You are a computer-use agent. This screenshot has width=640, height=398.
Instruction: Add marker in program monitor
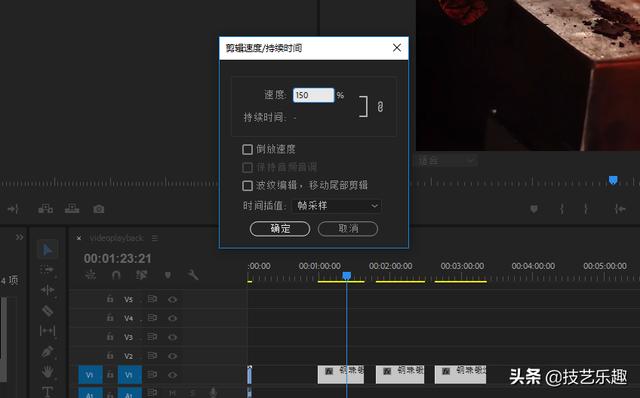533,209
